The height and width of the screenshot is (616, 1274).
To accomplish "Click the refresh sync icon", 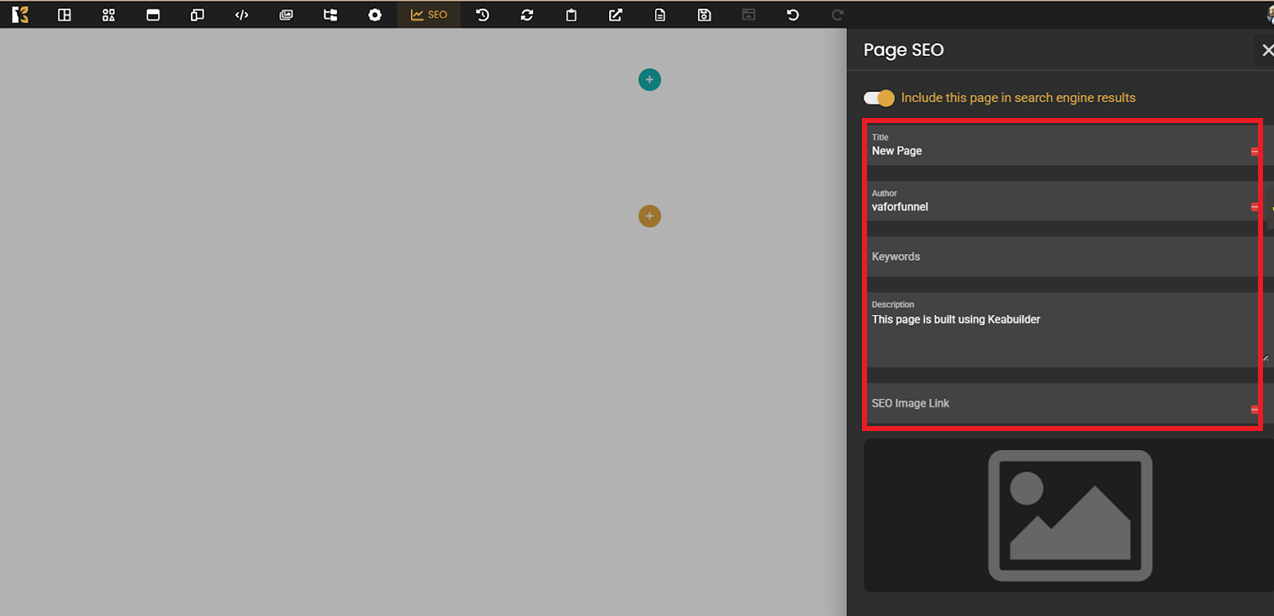I will pos(527,15).
